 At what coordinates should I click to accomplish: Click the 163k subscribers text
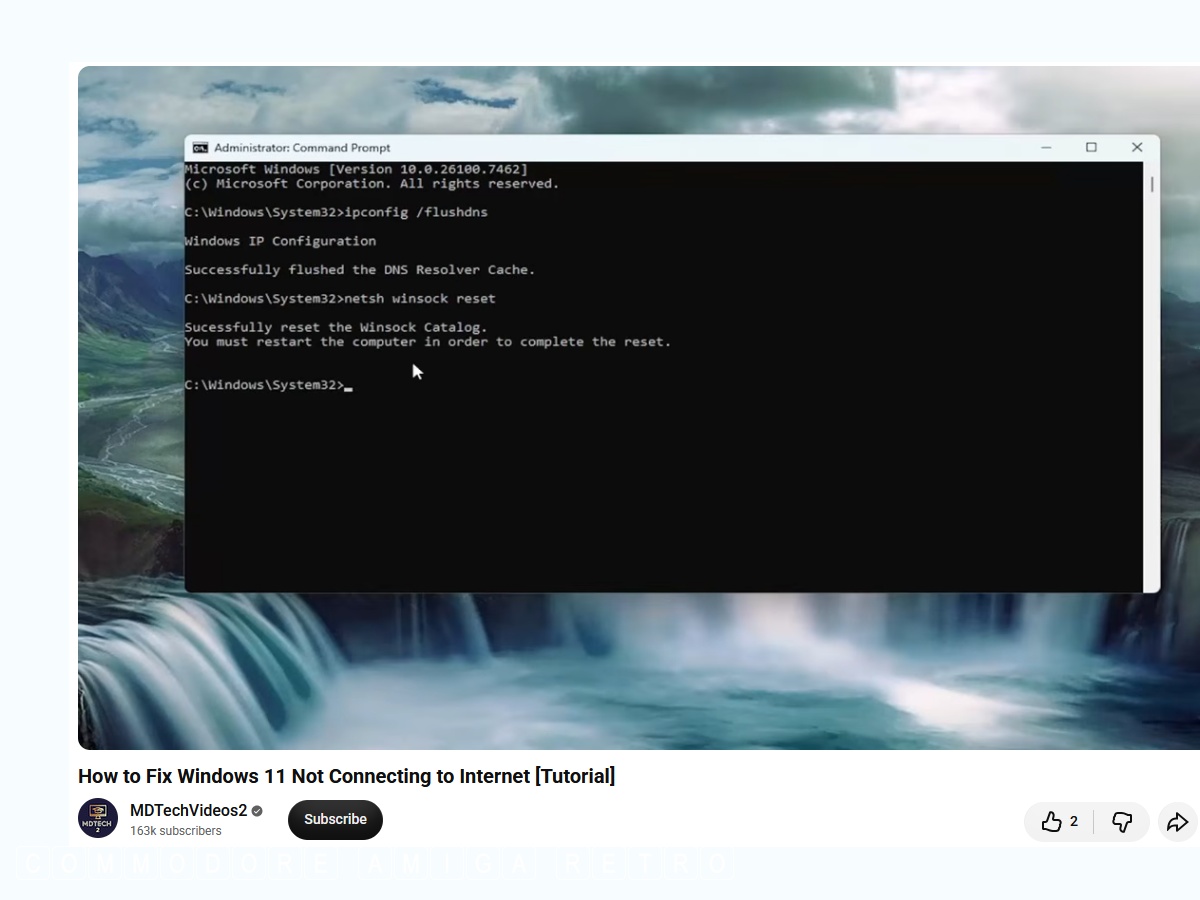(176, 831)
